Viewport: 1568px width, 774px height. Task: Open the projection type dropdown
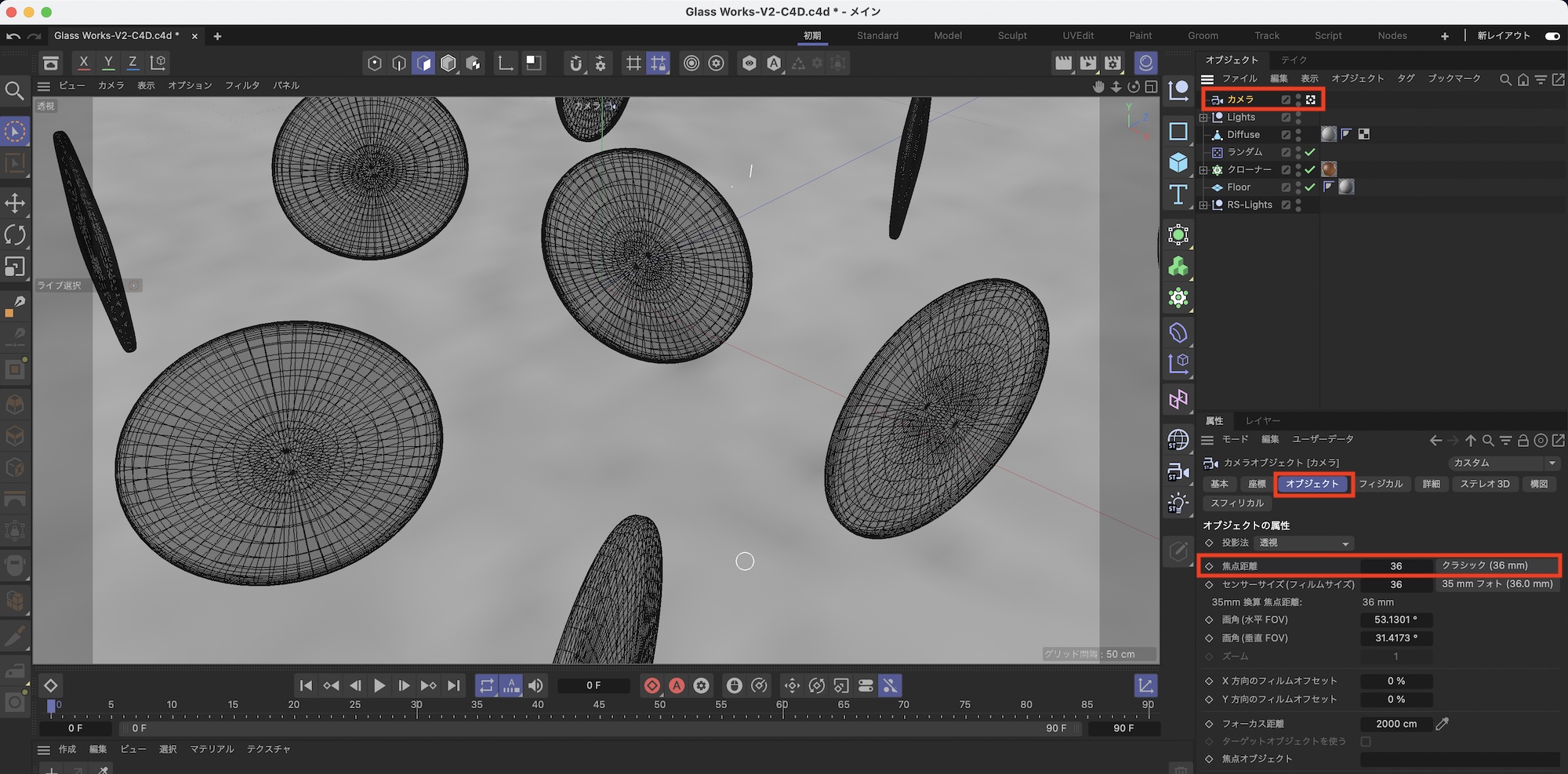(x=1305, y=543)
